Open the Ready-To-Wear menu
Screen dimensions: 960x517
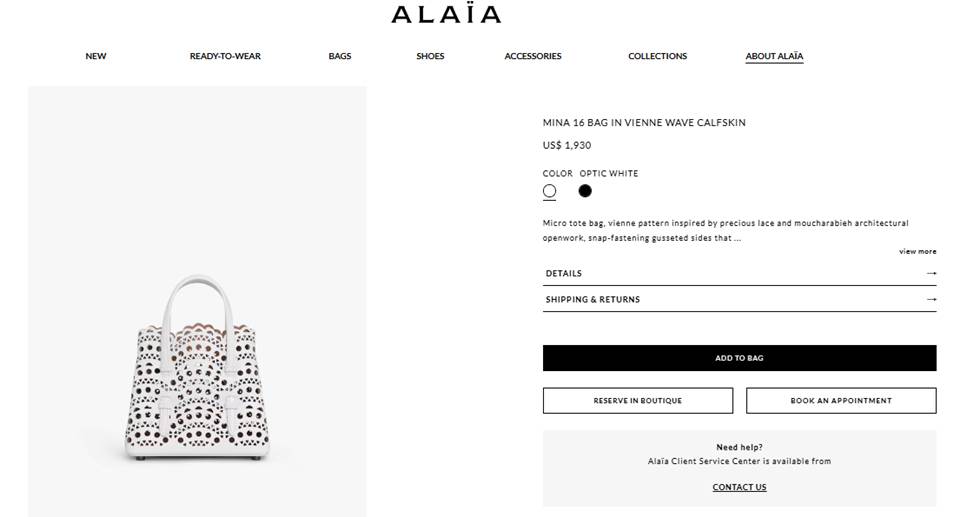[x=225, y=56]
